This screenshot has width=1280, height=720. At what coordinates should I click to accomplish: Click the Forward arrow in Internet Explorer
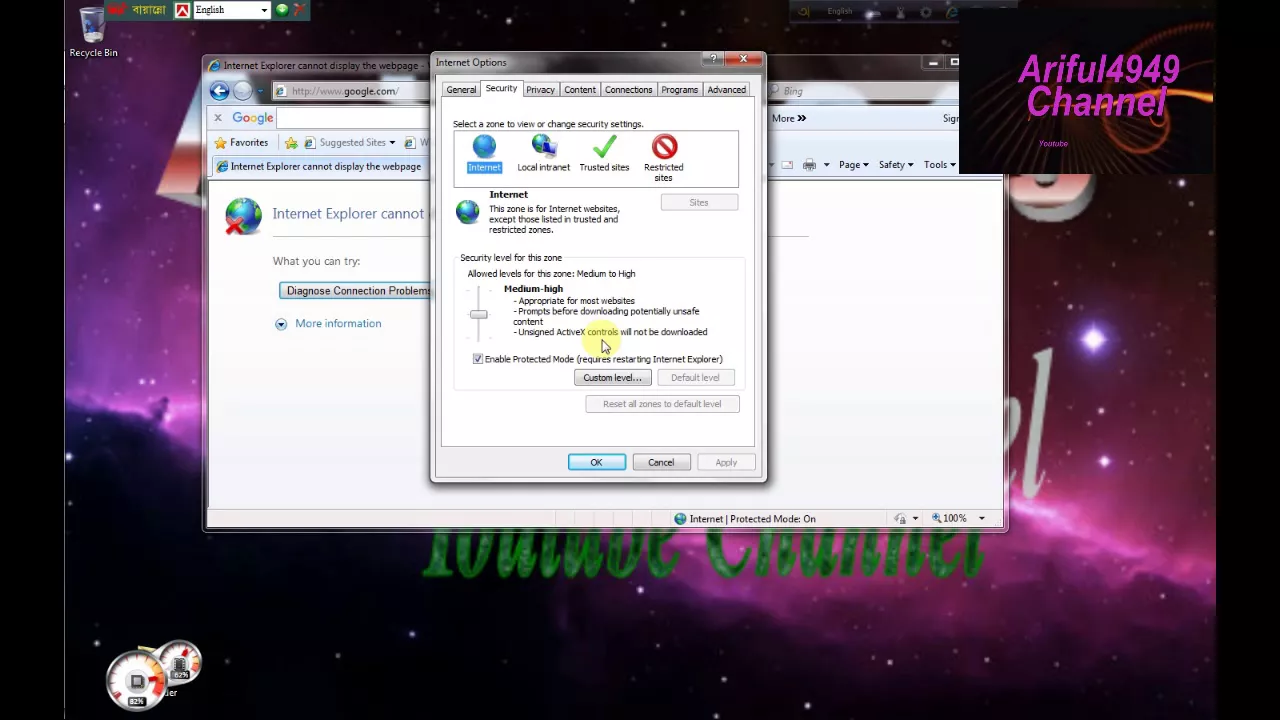point(243,91)
